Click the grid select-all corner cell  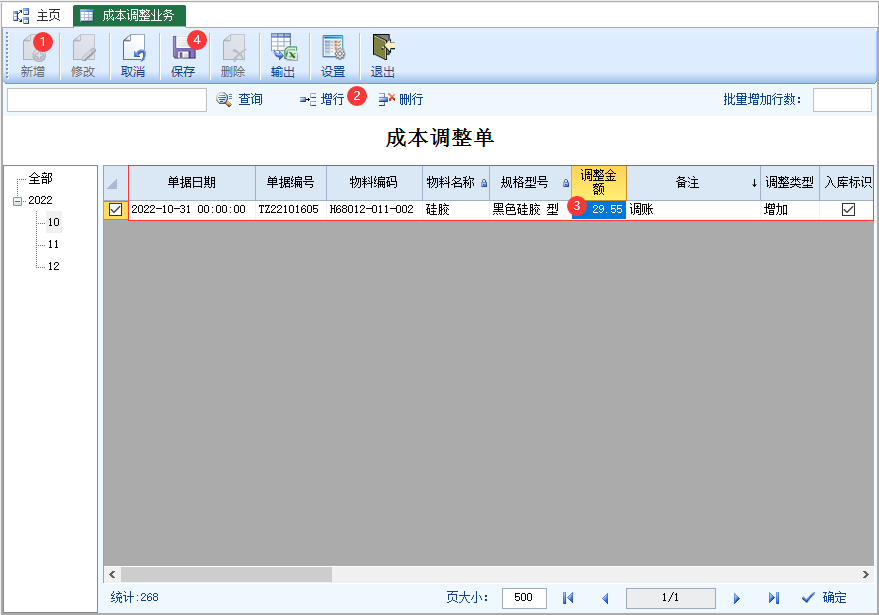point(115,183)
